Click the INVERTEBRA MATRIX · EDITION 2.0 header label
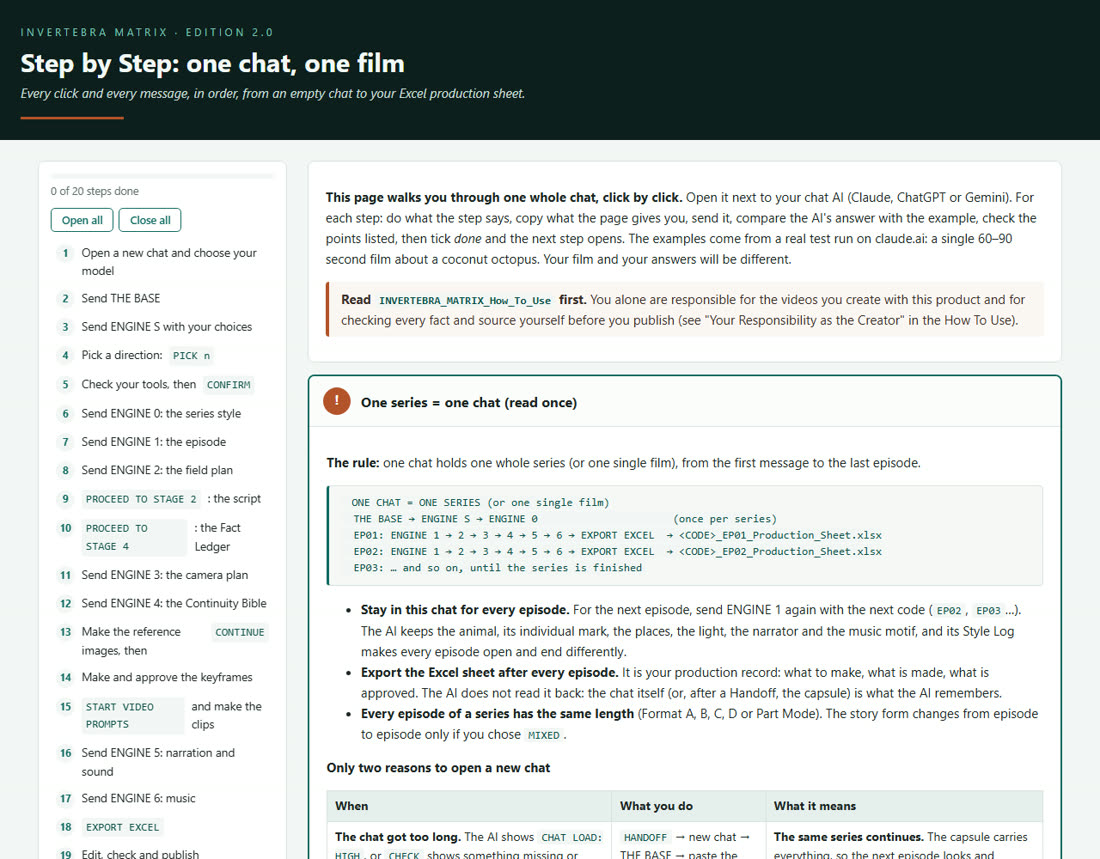 147,32
